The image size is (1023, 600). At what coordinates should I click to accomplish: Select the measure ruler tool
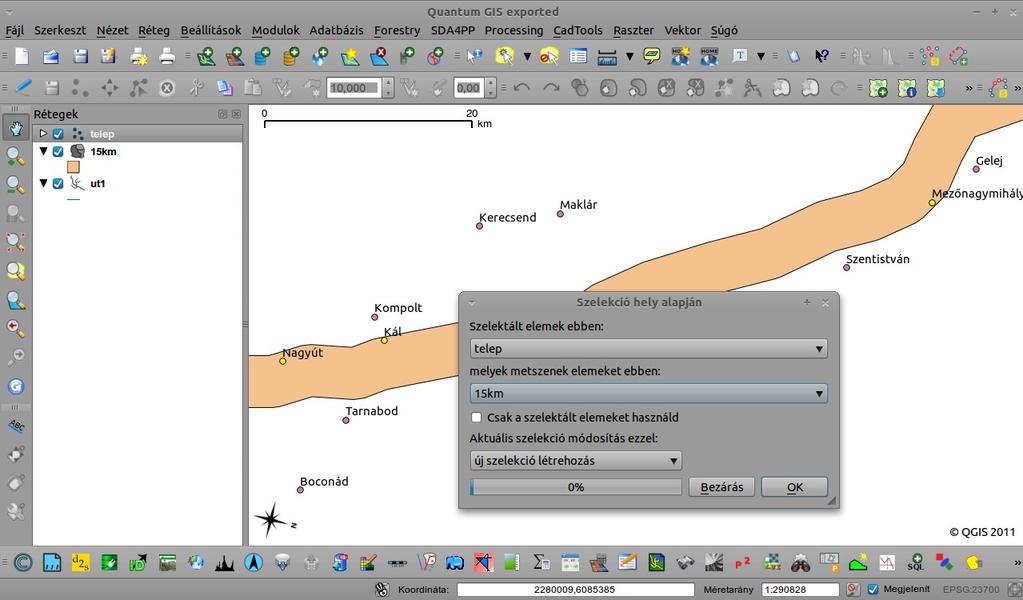(607, 56)
